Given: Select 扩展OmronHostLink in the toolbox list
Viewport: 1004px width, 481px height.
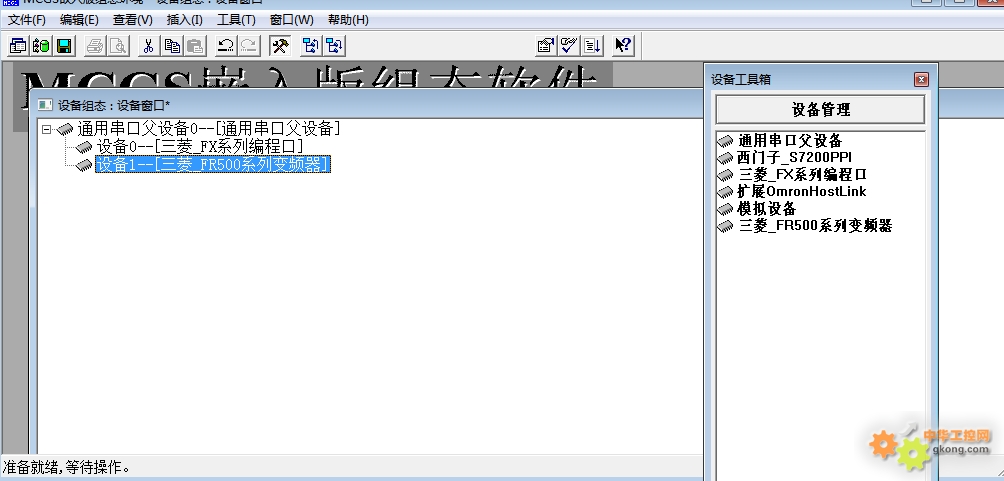Looking at the screenshot, I should coord(802,191).
